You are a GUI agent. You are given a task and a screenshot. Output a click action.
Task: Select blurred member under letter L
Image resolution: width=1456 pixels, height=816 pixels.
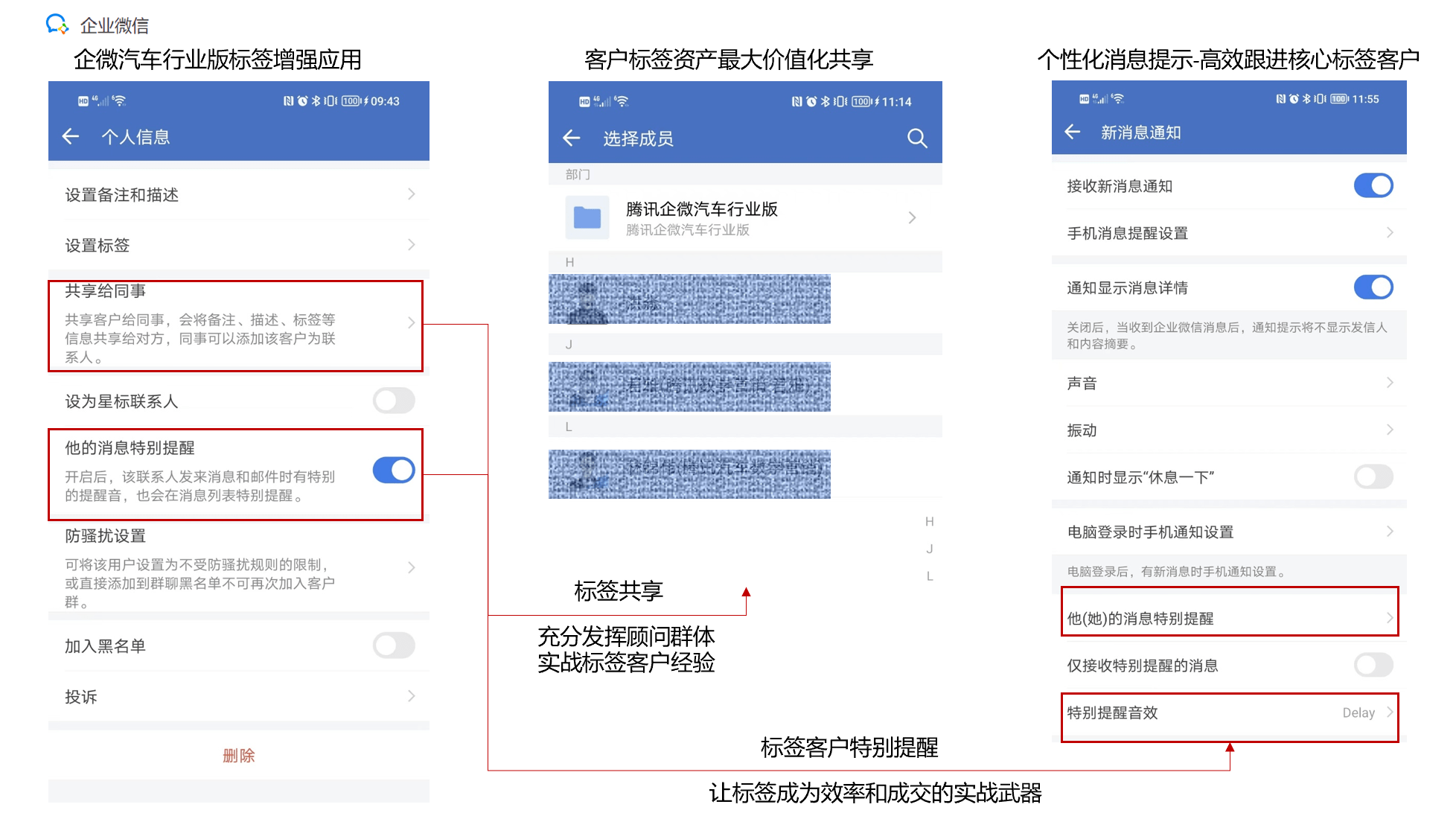[689, 474]
